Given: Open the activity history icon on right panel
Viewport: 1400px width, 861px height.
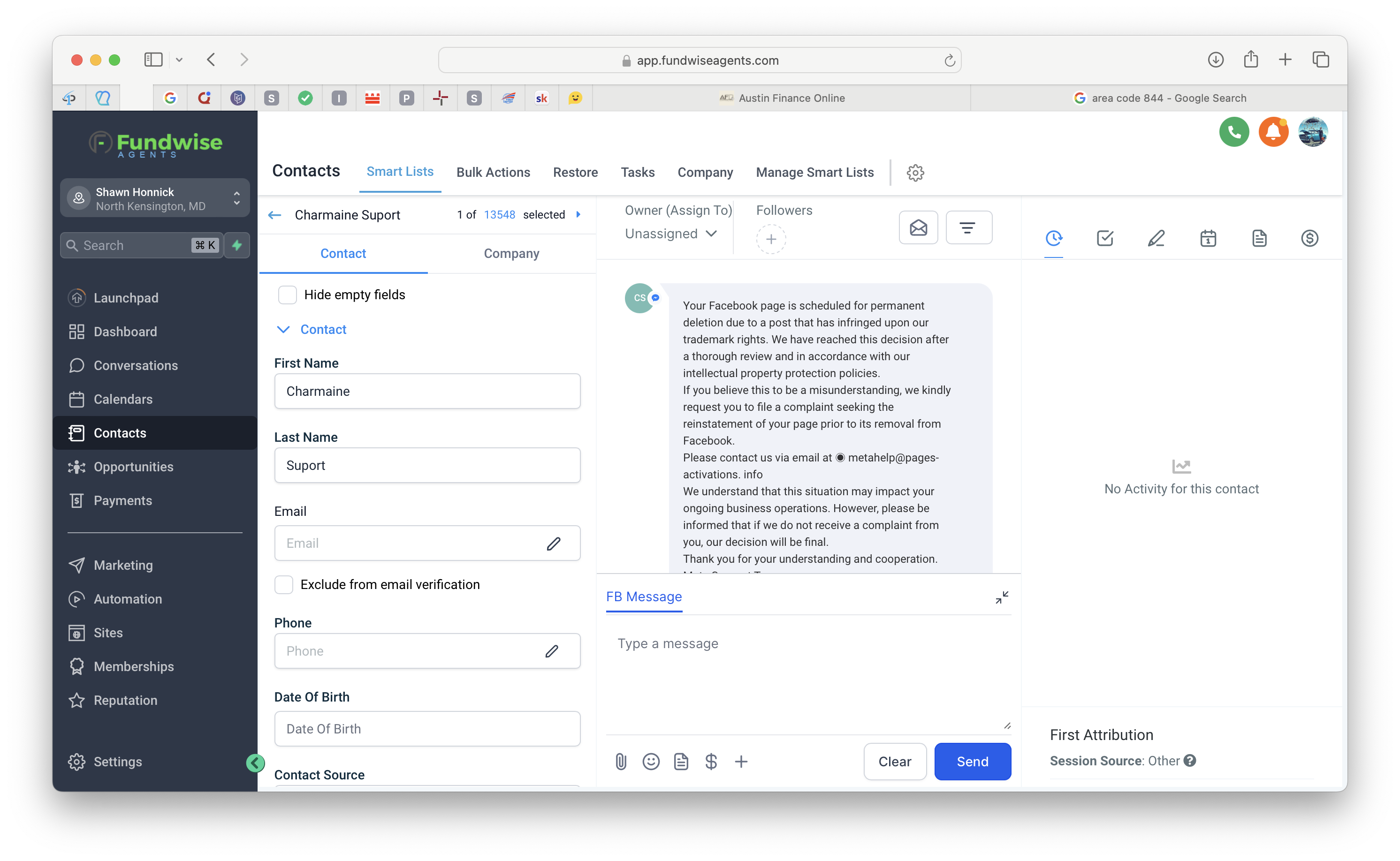Looking at the screenshot, I should coord(1053,239).
